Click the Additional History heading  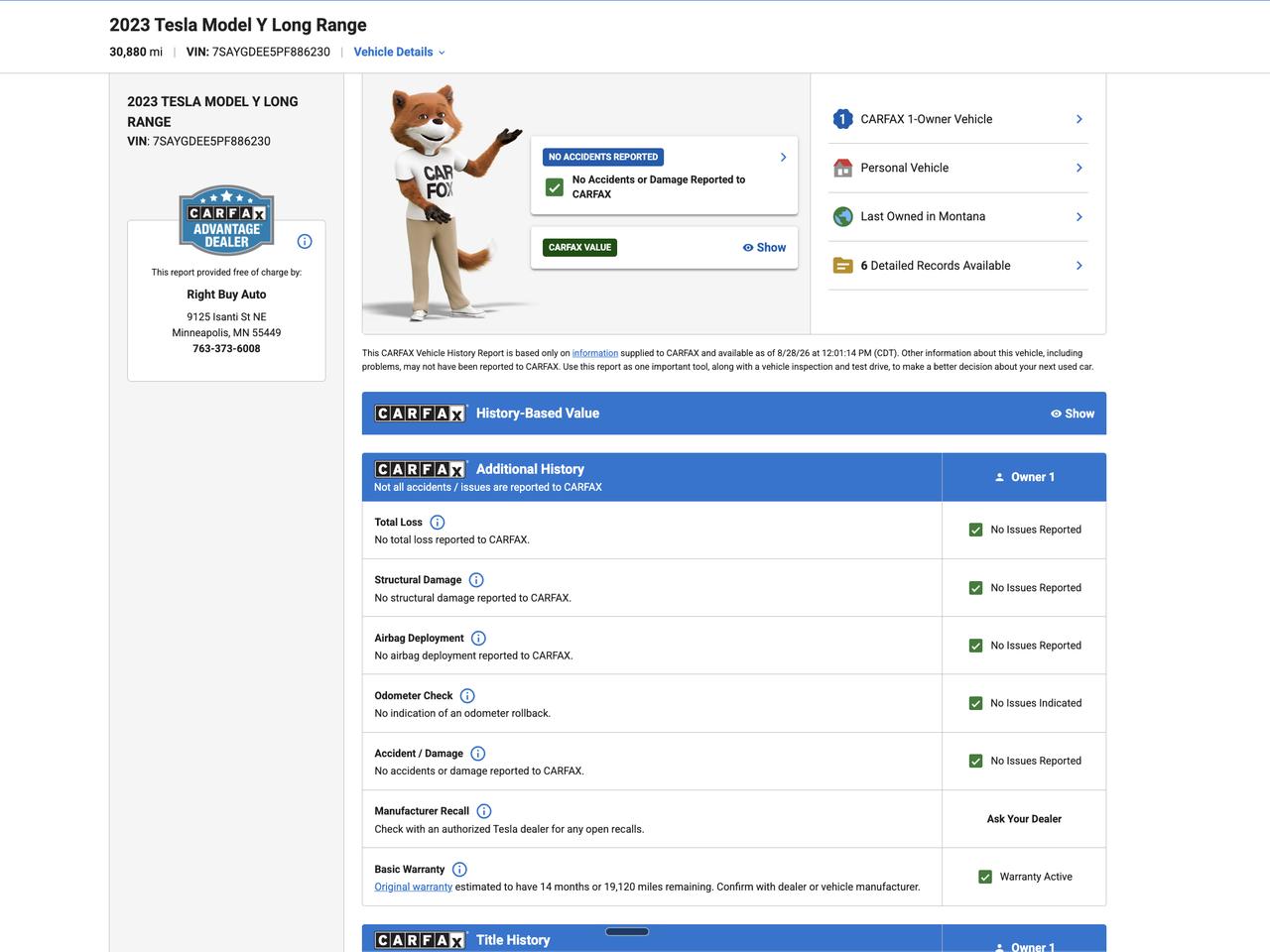point(530,469)
